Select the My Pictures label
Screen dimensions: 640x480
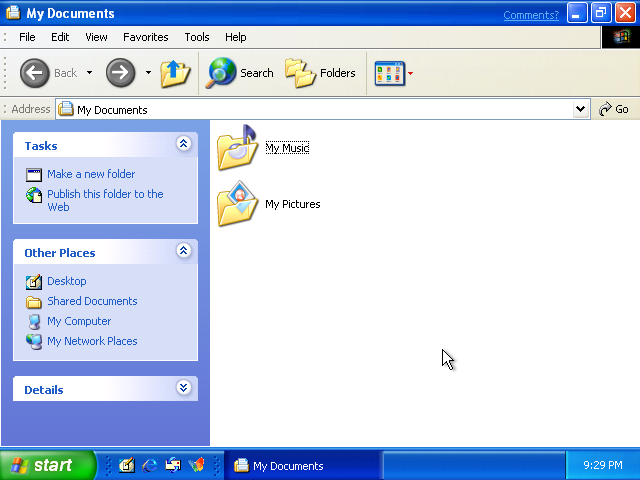pos(293,204)
